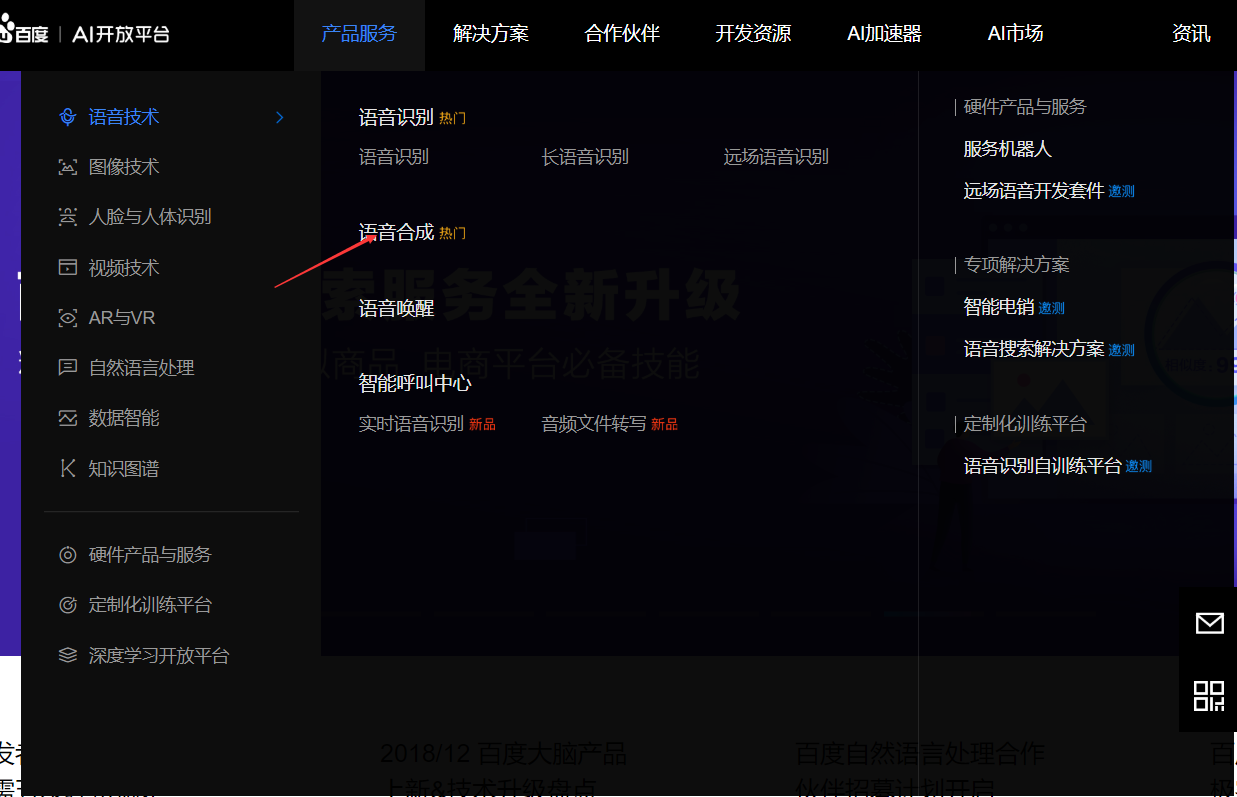The height and width of the screenshot is (797, 1237).
Task: Click the image icon beside 图像技术
Action: pos(68,167)
